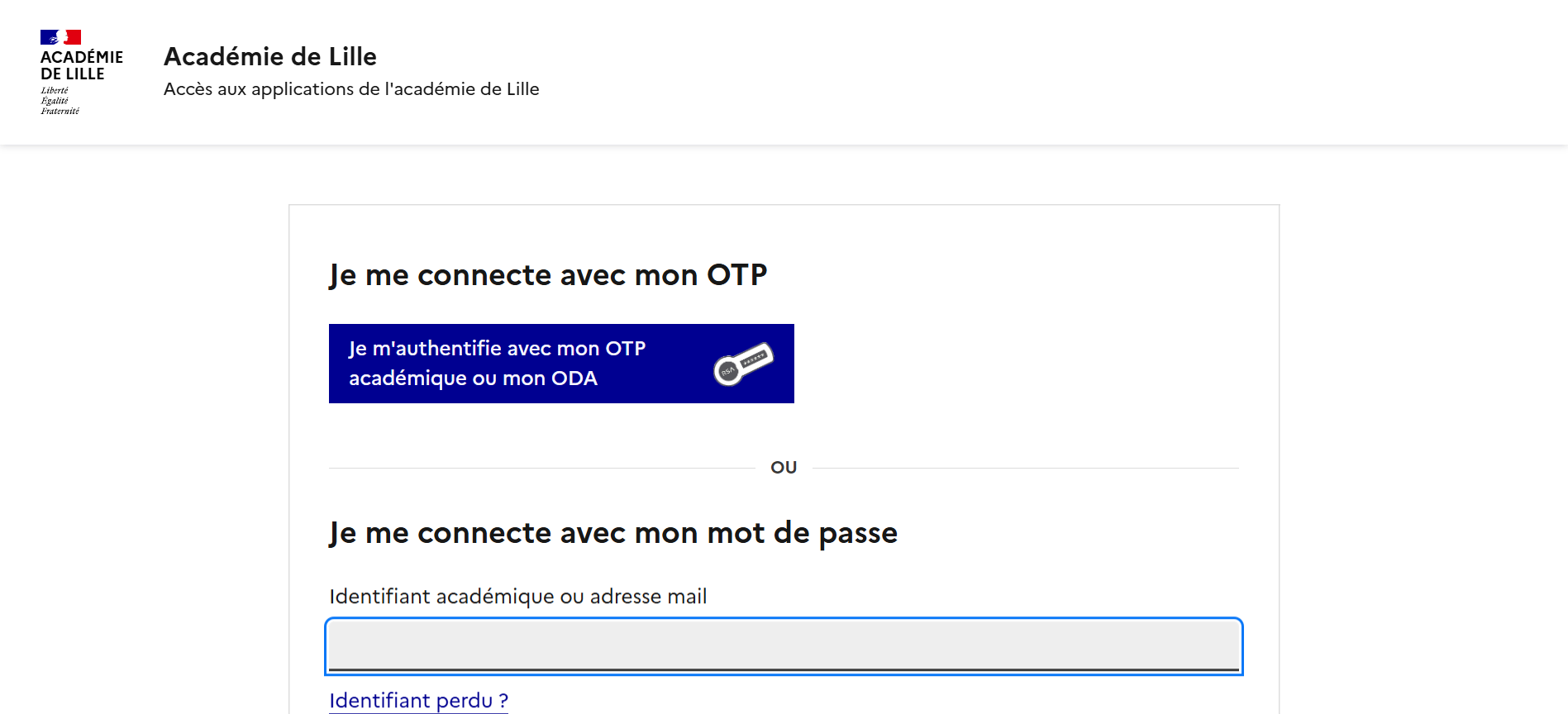Open the "Identifiant perdu ?" link
The width and height of the screenshot is (1568, 714).
click(x=418, y=701)
